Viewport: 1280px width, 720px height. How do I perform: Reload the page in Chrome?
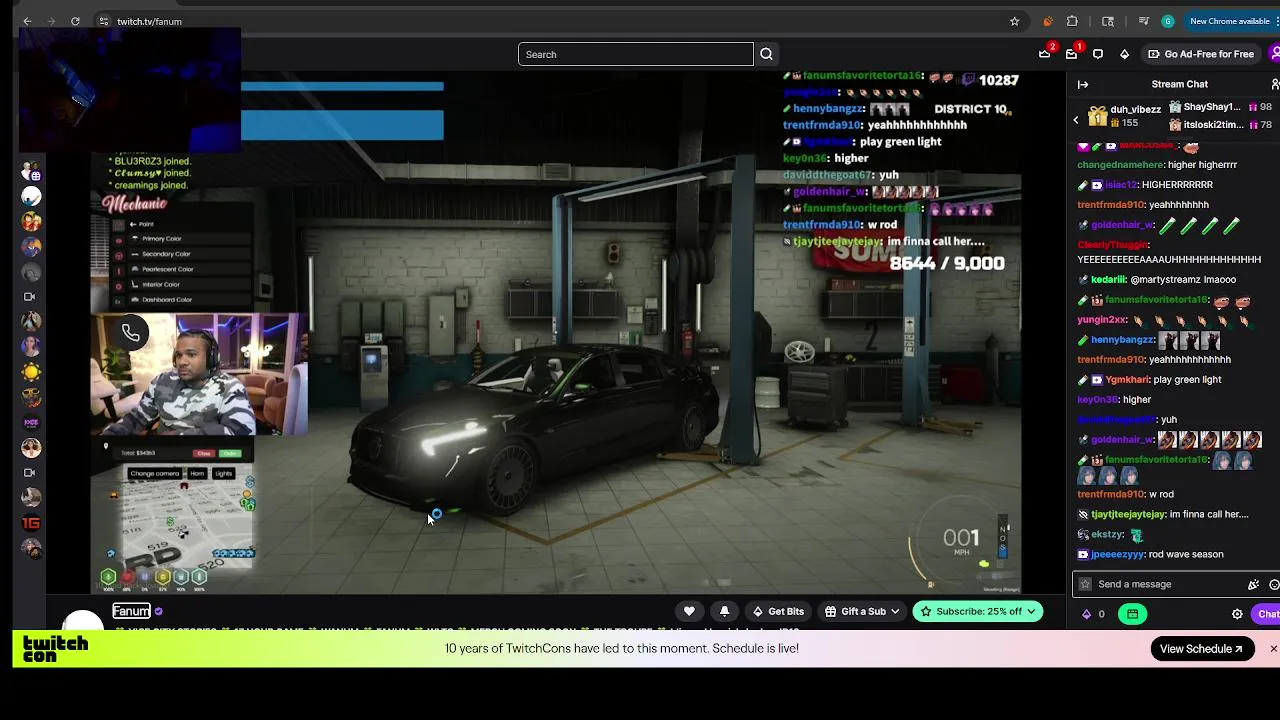(x=75, y=21)
